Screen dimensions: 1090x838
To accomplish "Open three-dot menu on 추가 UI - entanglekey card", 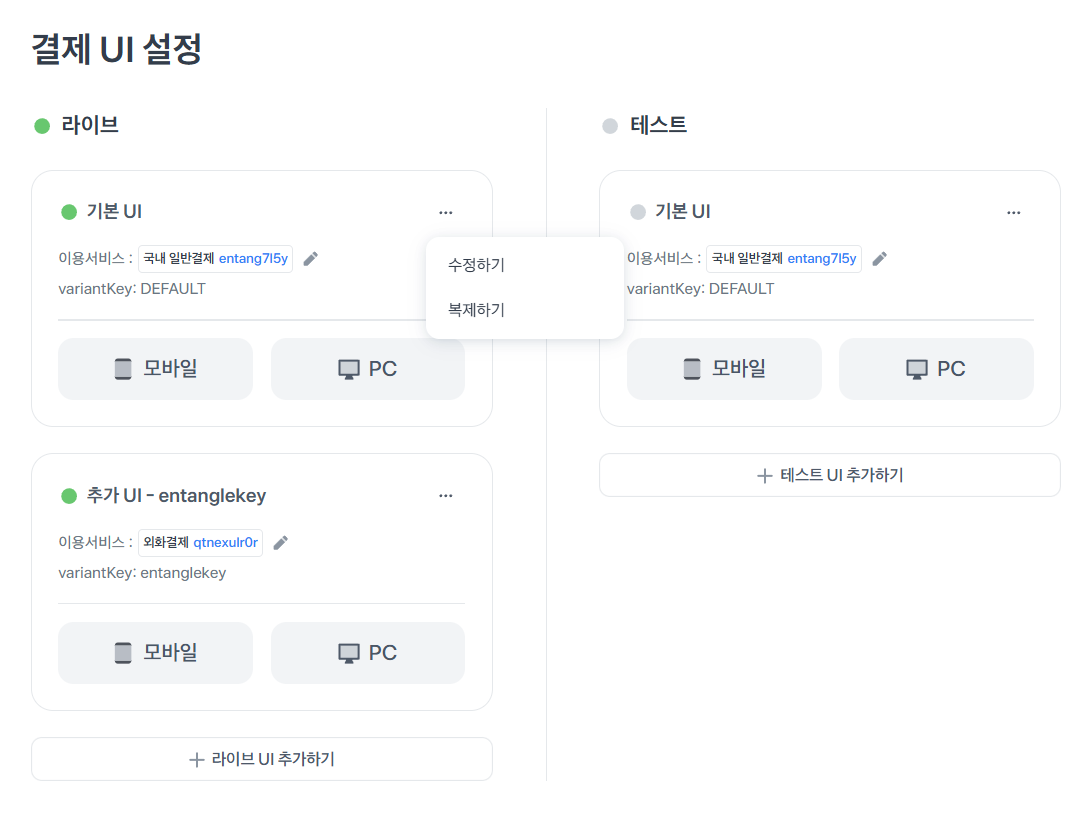I will 446,496.
